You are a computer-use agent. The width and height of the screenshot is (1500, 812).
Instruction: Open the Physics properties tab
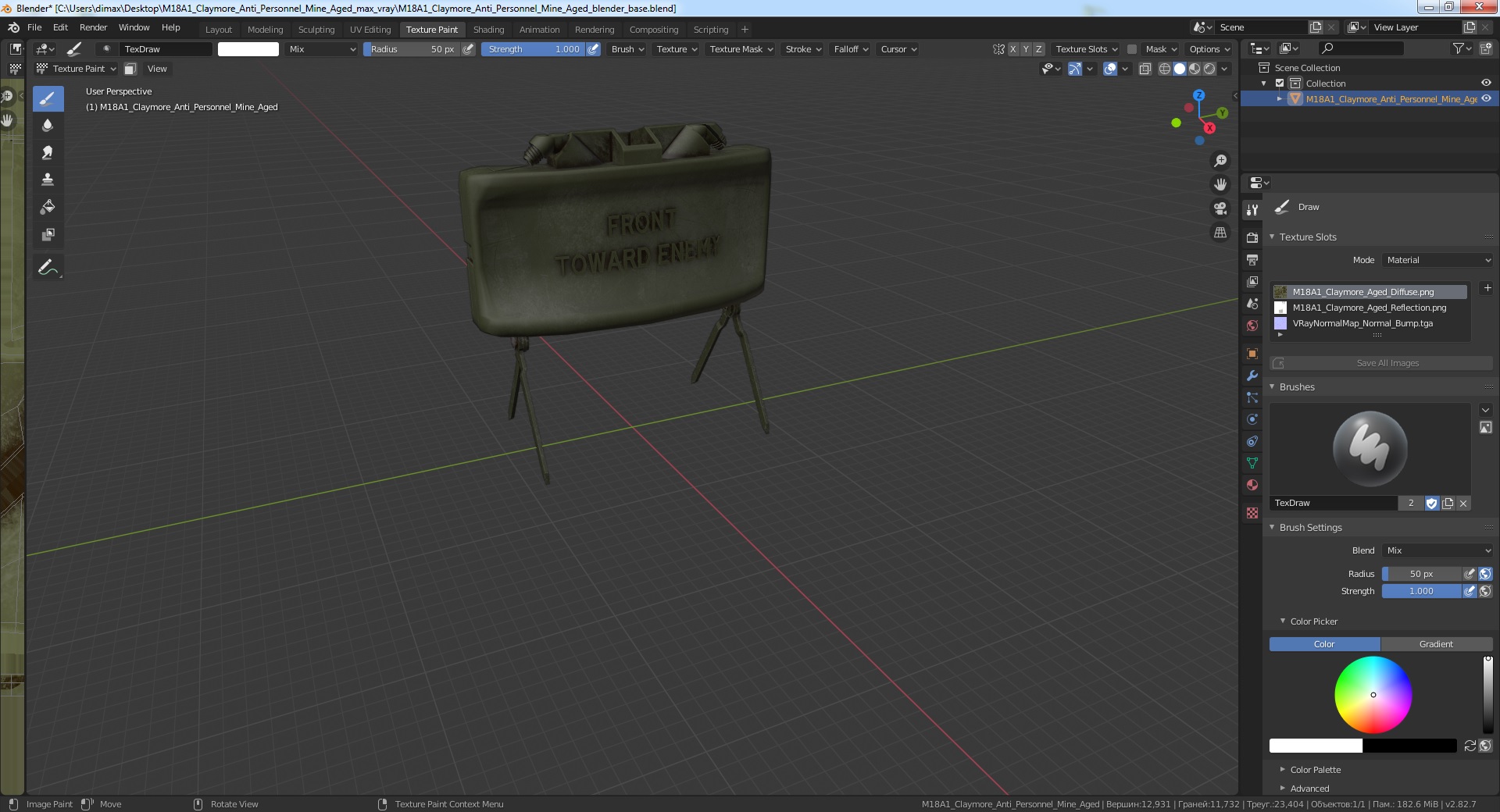(x=1252, y=419)
